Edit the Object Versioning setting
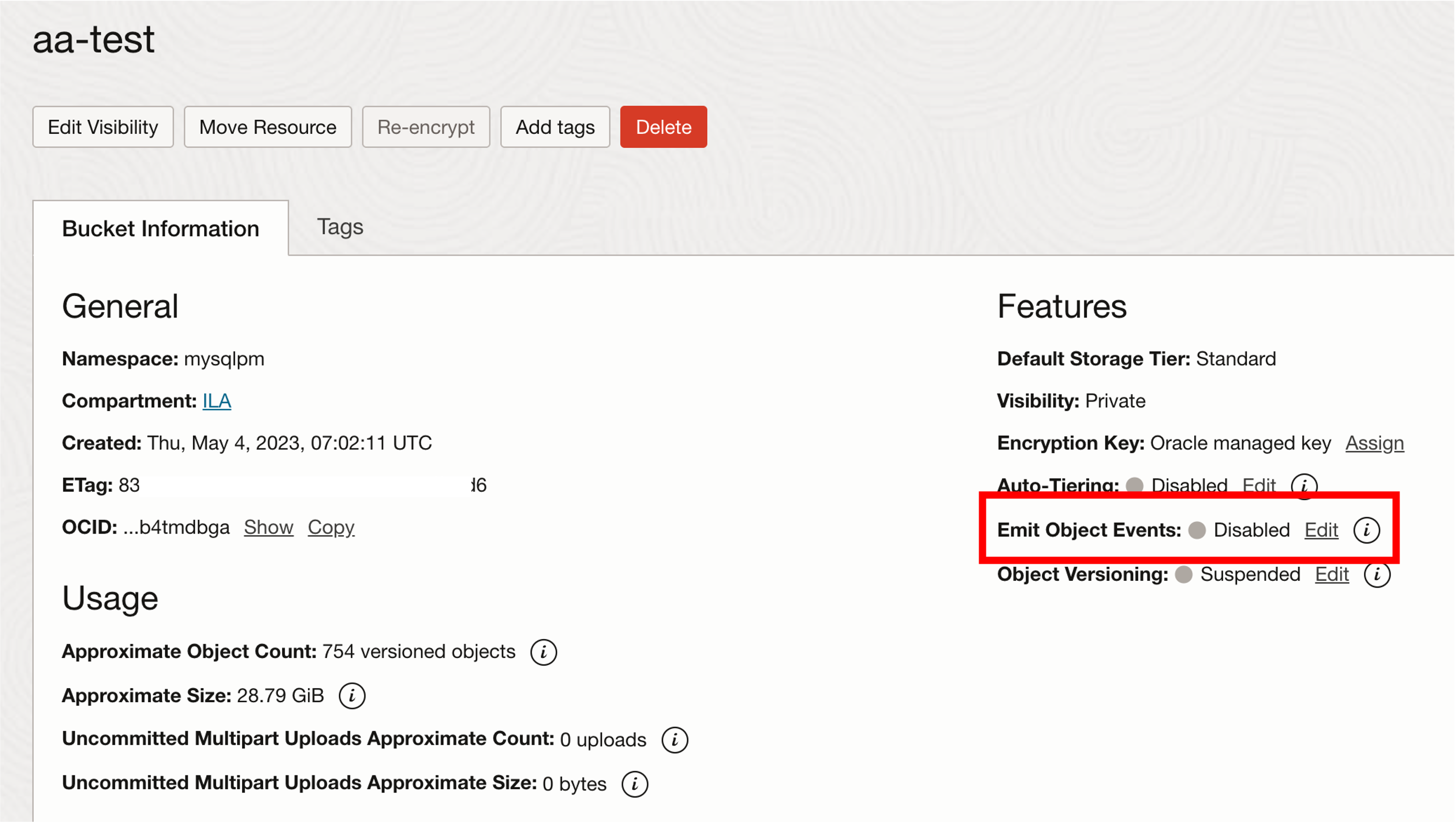 tap(1332, 575)
